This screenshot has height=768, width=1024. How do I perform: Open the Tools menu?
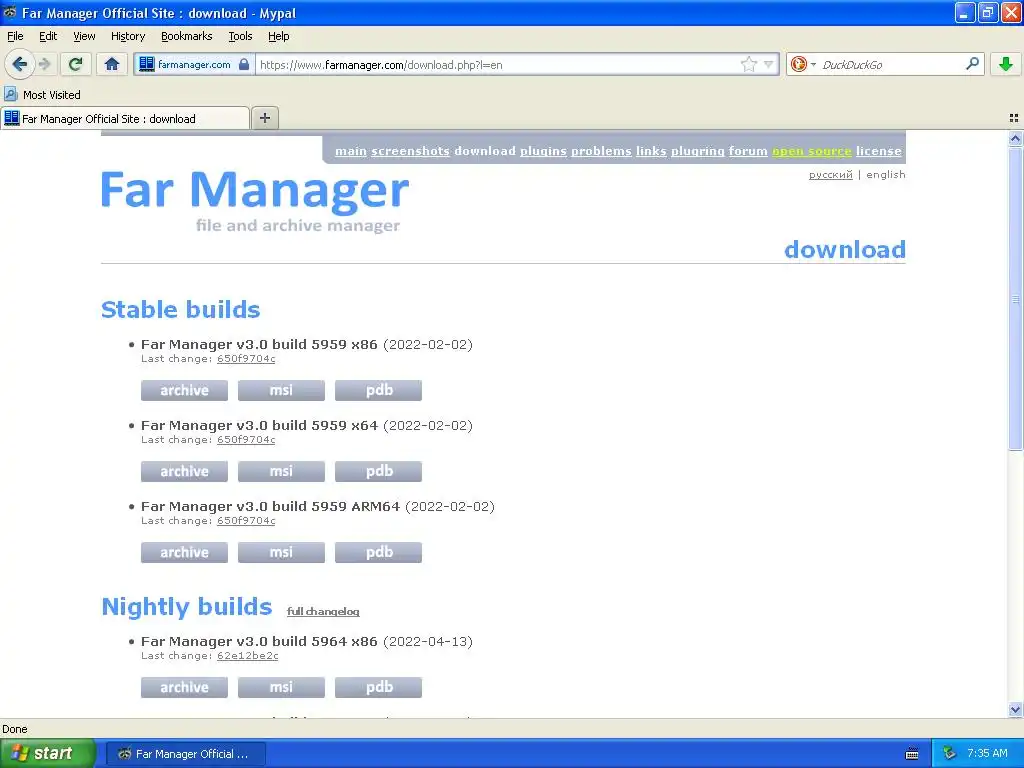(x=240, y=36)
